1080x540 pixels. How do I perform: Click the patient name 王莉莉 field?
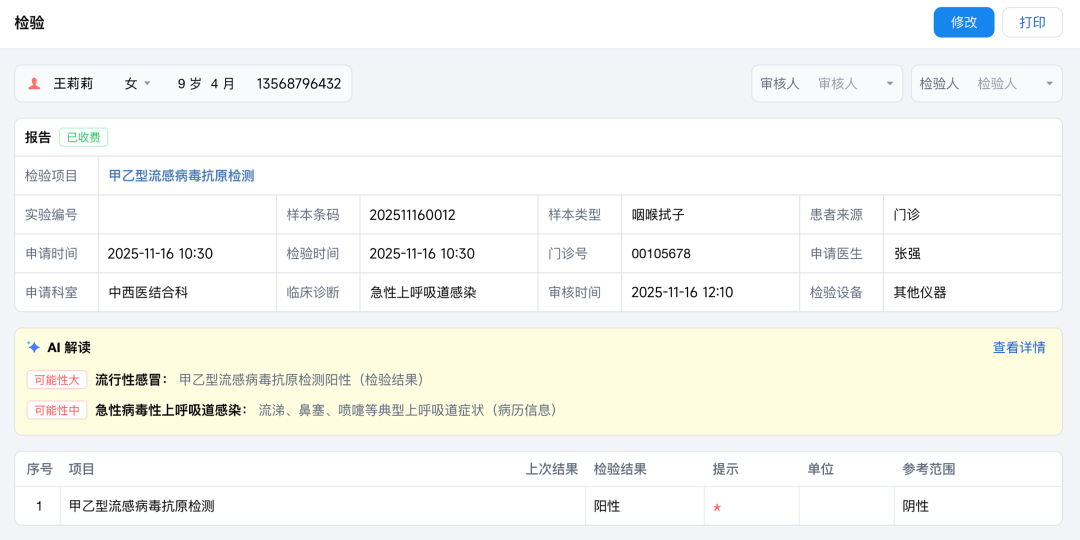click(x=73, y=84)
